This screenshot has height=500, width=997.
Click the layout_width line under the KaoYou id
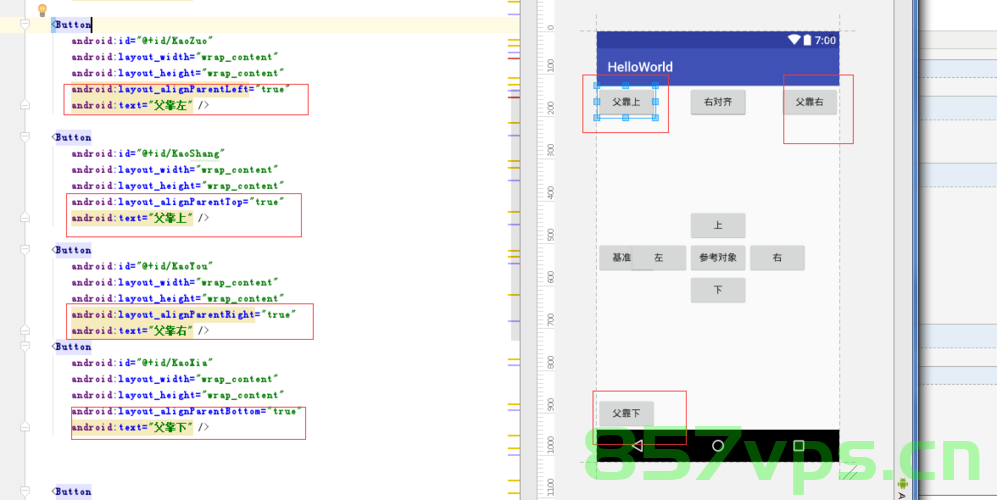pyautogui.click(x=174, y=282)
